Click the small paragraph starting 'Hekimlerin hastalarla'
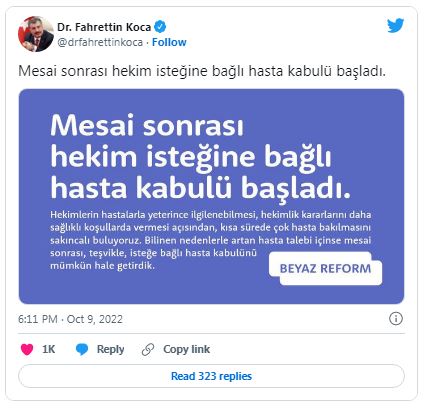Screen dimensions: 429x411 [x=211, y=240]
